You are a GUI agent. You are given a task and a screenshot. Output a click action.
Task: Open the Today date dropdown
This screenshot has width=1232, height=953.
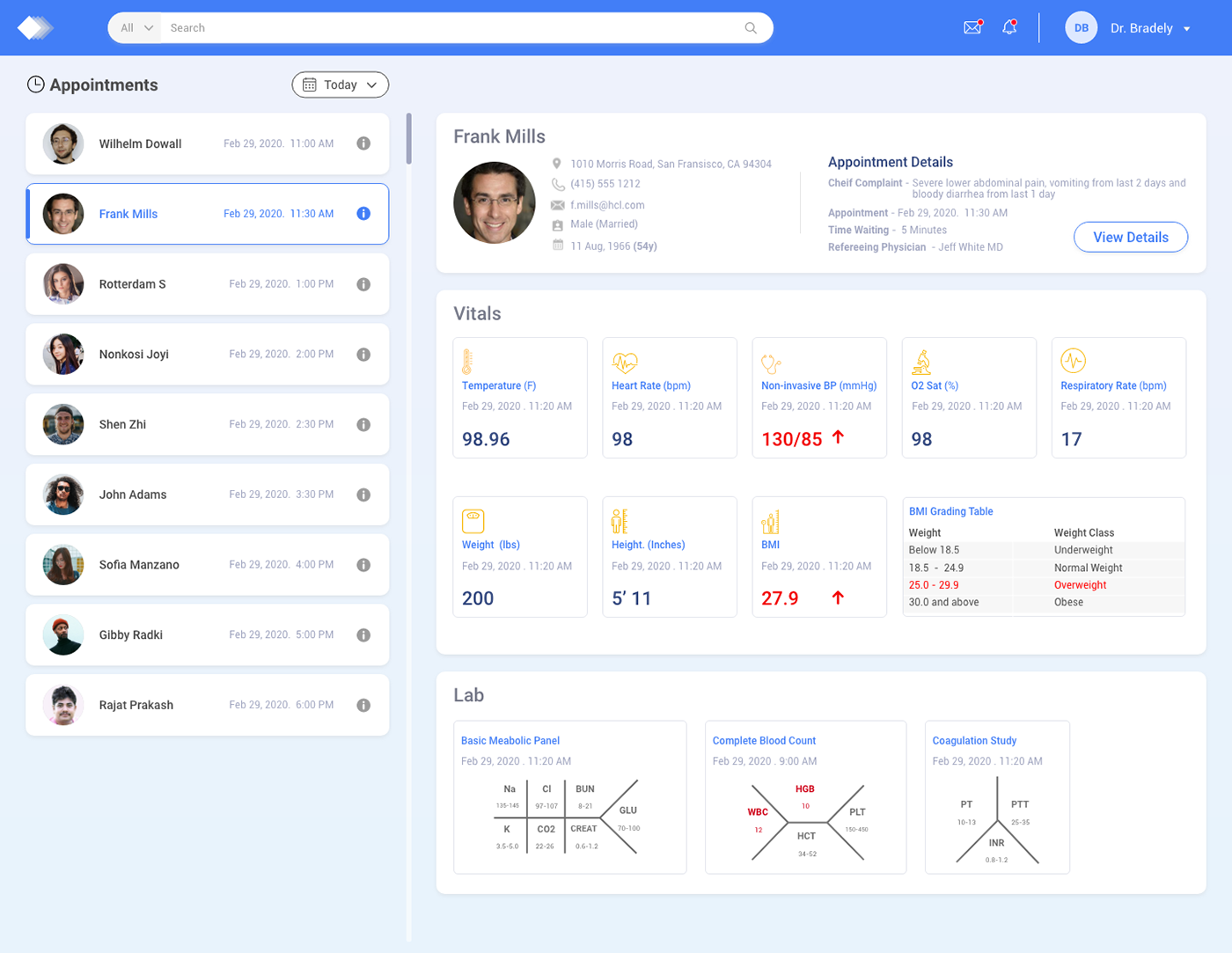(x=341, y=84)
